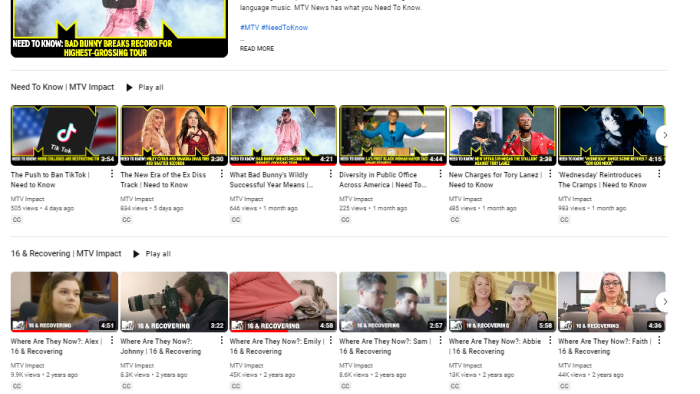Click title What Bad Bunny's Wildly Successful Year Means

(271, 180)
